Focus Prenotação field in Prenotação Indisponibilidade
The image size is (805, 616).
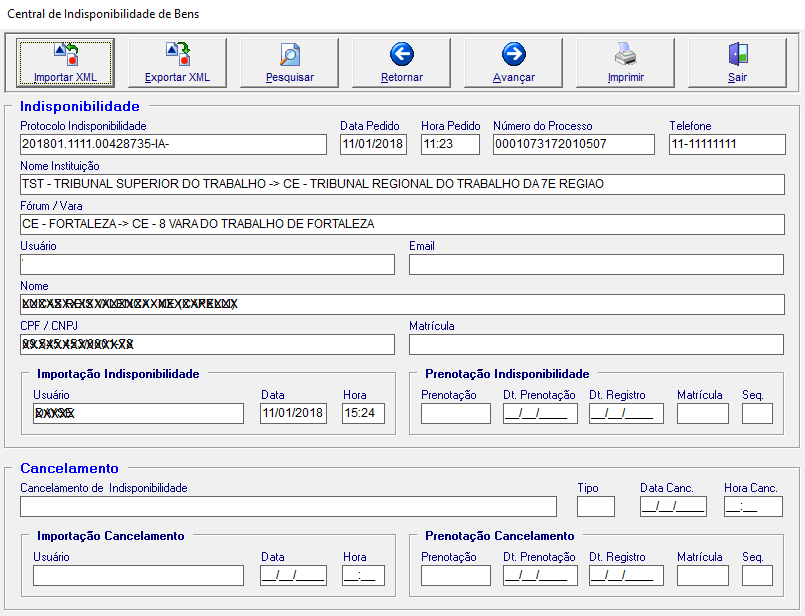[x=456, y=413]
